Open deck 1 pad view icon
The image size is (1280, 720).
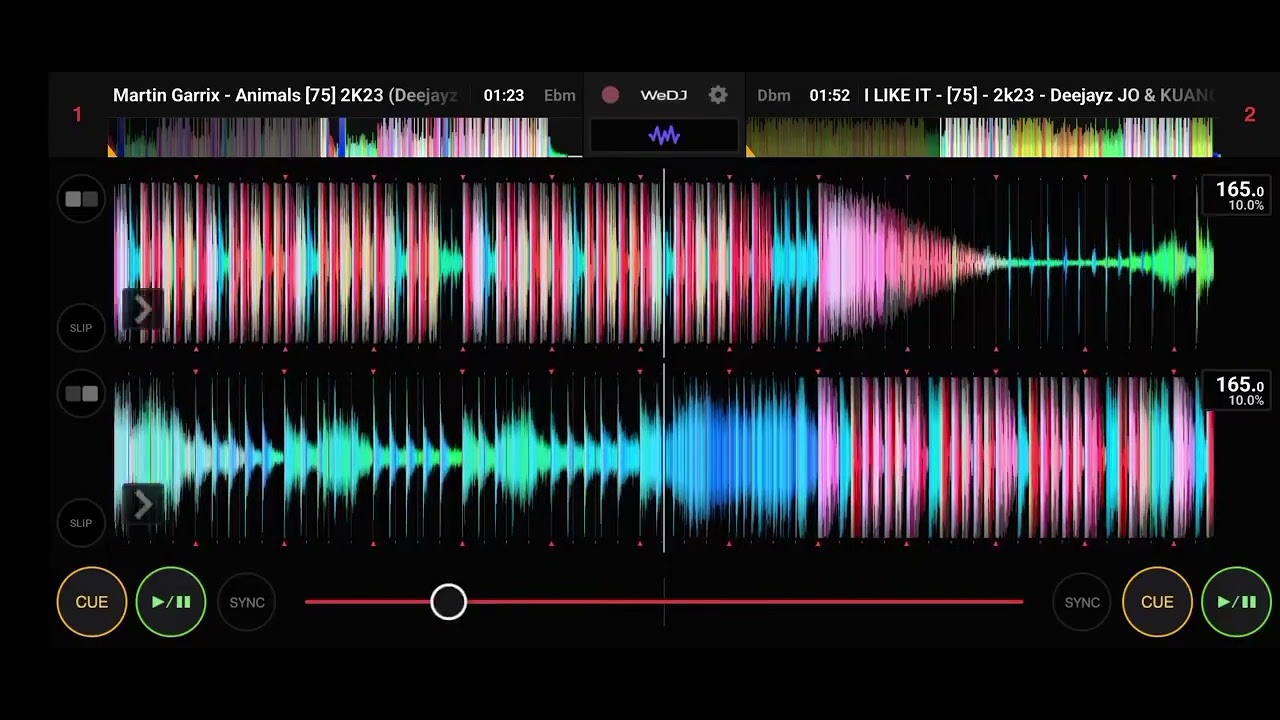click(x=81, y=199)
